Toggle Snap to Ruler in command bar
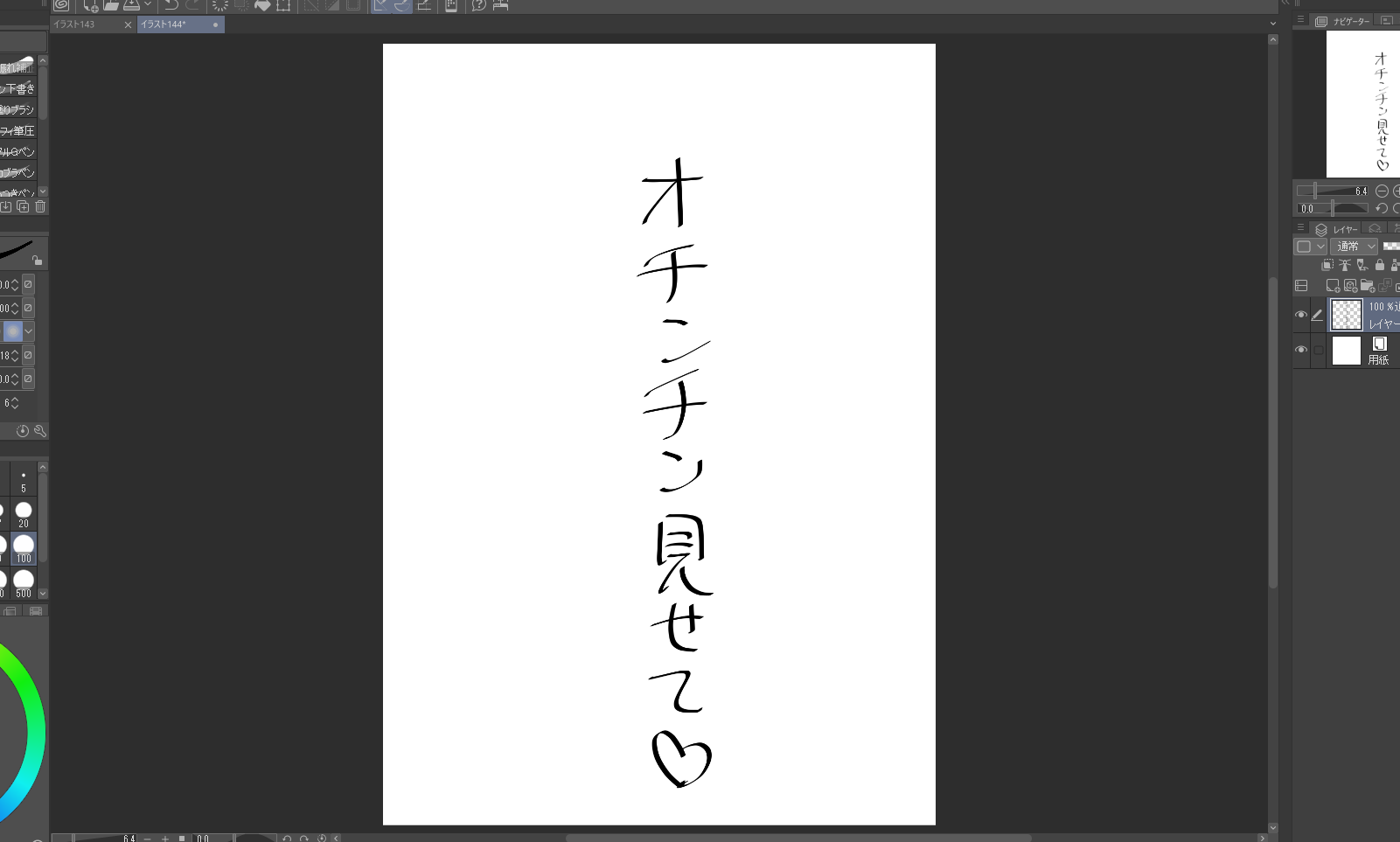Viewport: 1400px width, 842px height. pos(380,5)
